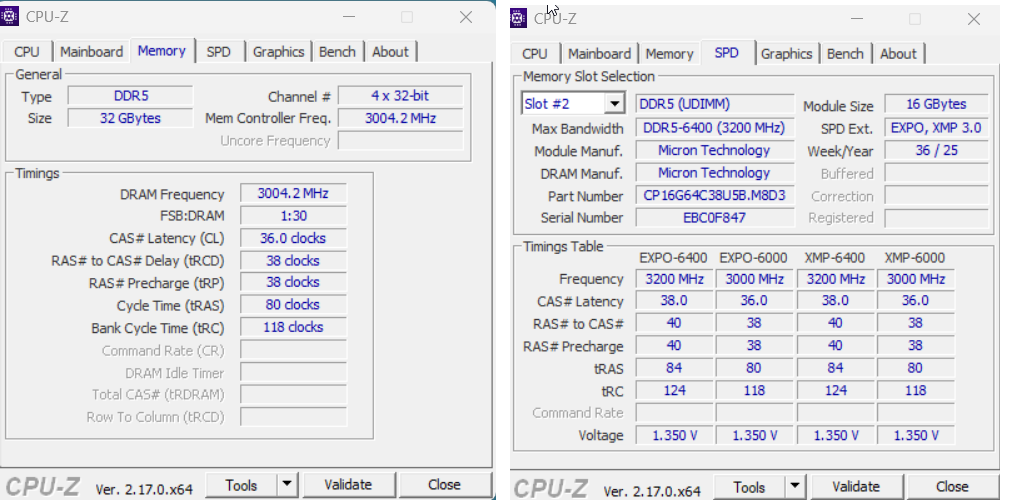The width and height of the screenshot is (1027, 500).
Task: Click Week/Year 36 / 25 value
Action: coord(936,151)
